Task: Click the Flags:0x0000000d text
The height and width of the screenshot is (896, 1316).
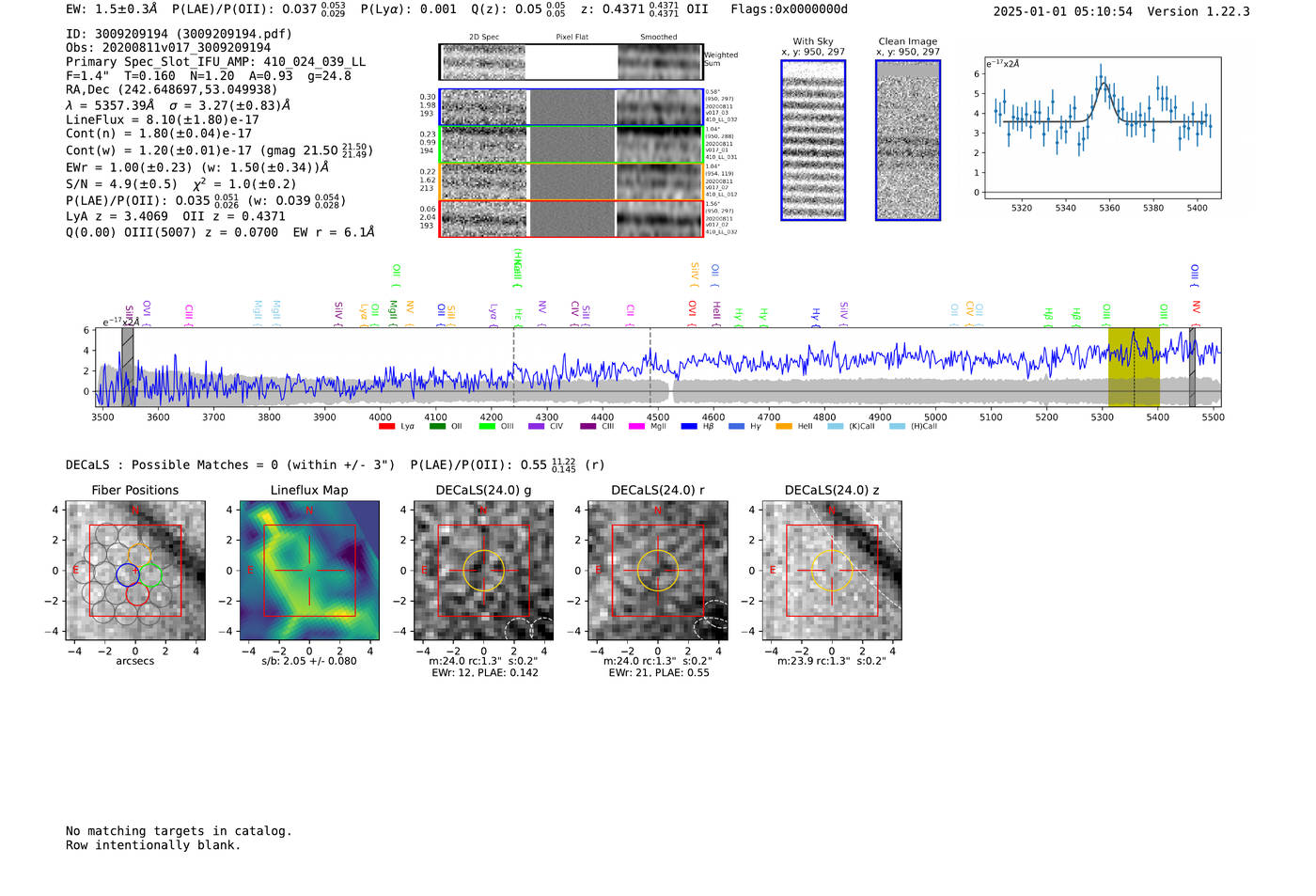Action: point(790,9)
